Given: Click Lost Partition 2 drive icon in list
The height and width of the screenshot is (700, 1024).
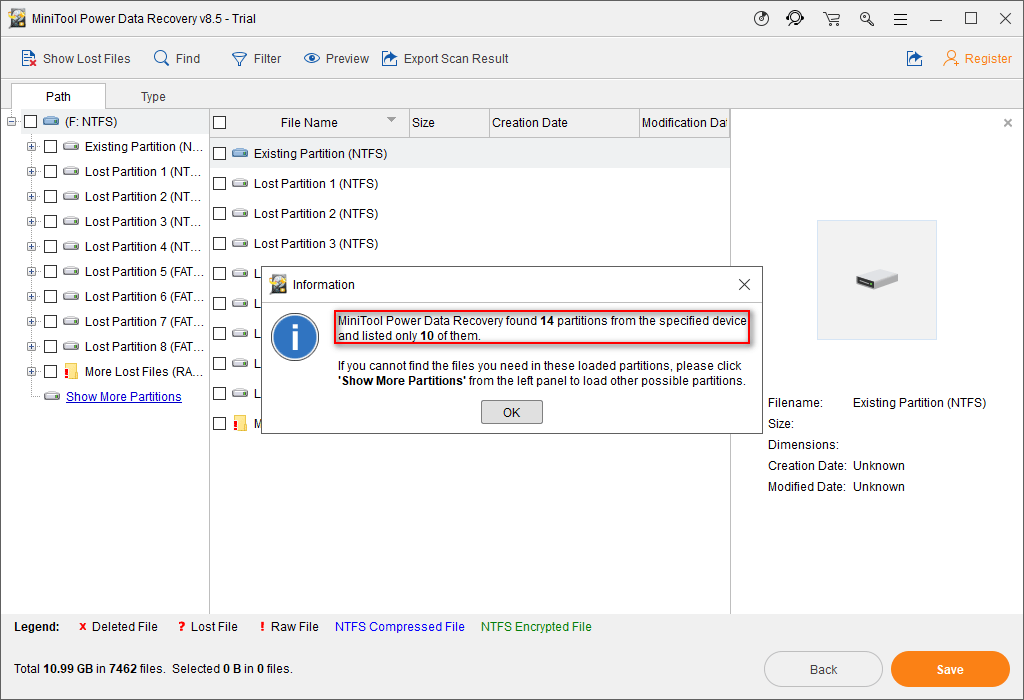Looking at the screenshot, I should click(x=240, y=213).
